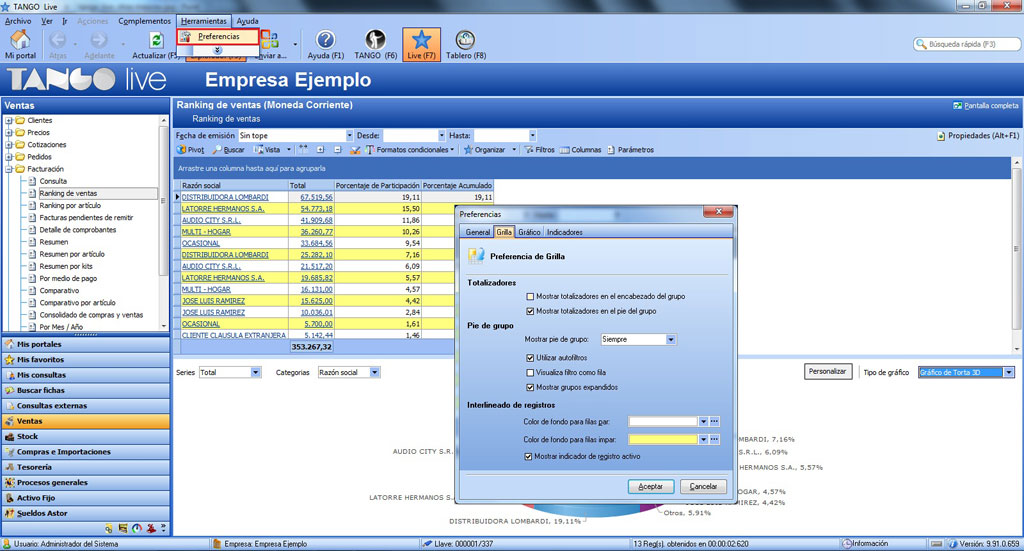Toggle Utilizar autofiltros checkbox
1024x551 pixels.
click(x=530, y=358)
